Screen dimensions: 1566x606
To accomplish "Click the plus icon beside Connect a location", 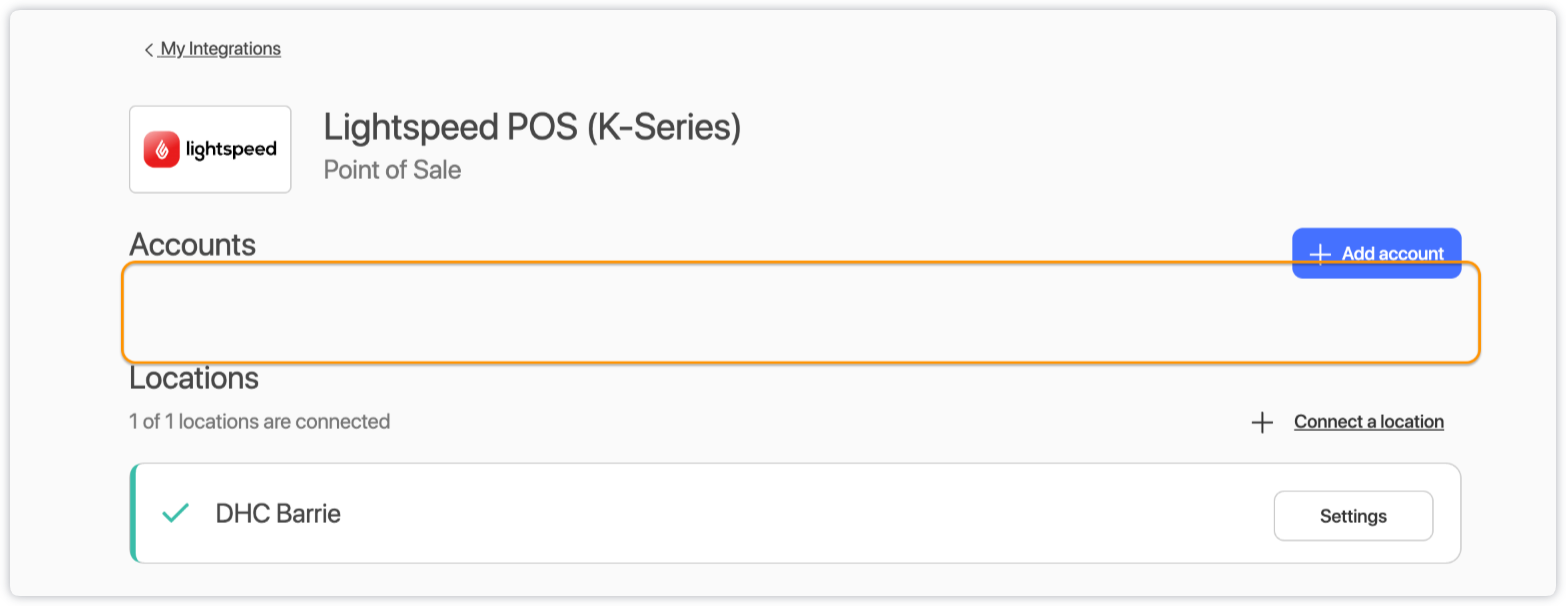I will coord(1262,422).
